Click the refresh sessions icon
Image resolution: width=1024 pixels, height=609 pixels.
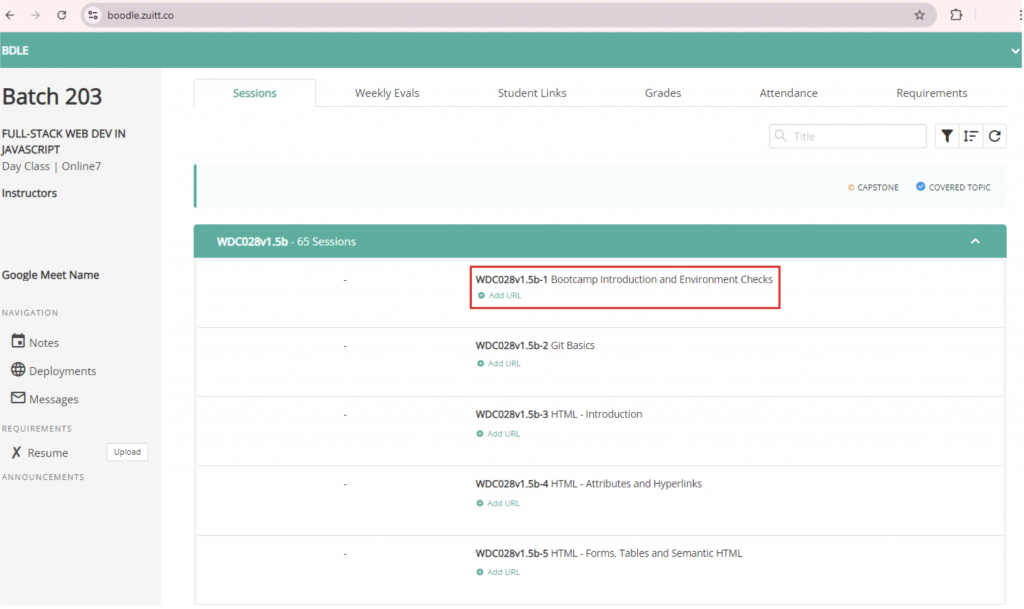pos(994,137)
